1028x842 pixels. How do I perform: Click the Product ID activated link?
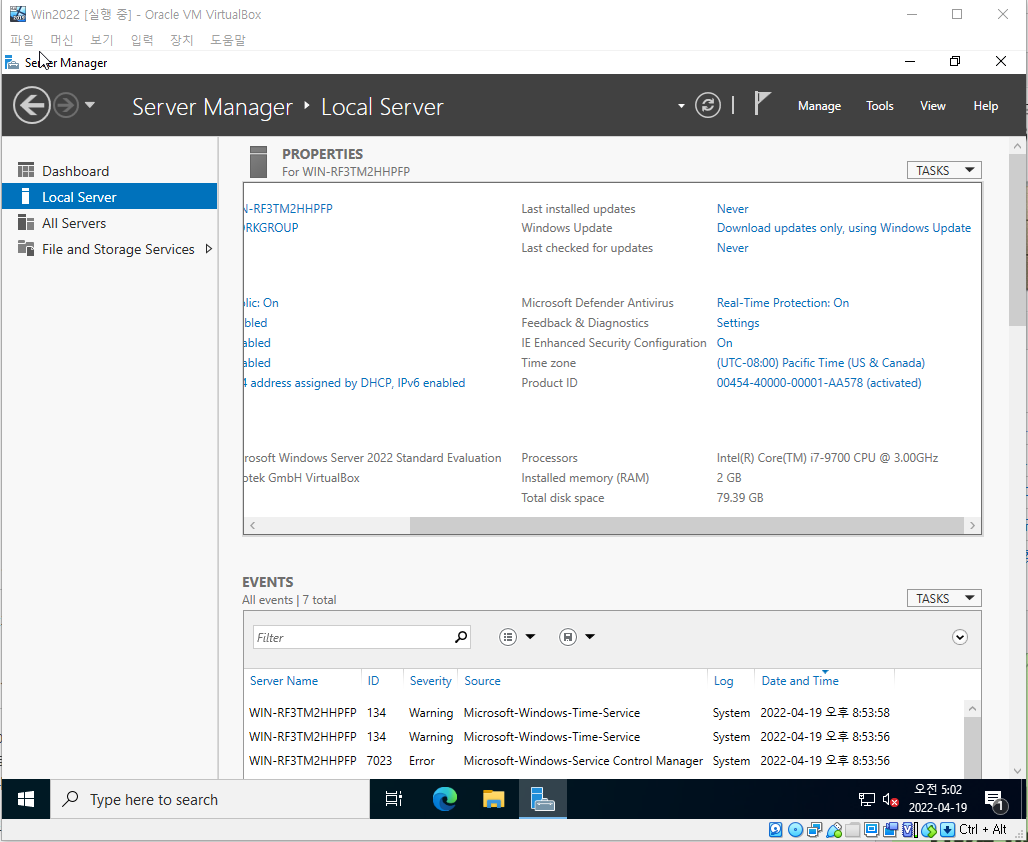[x=819, y=383]
